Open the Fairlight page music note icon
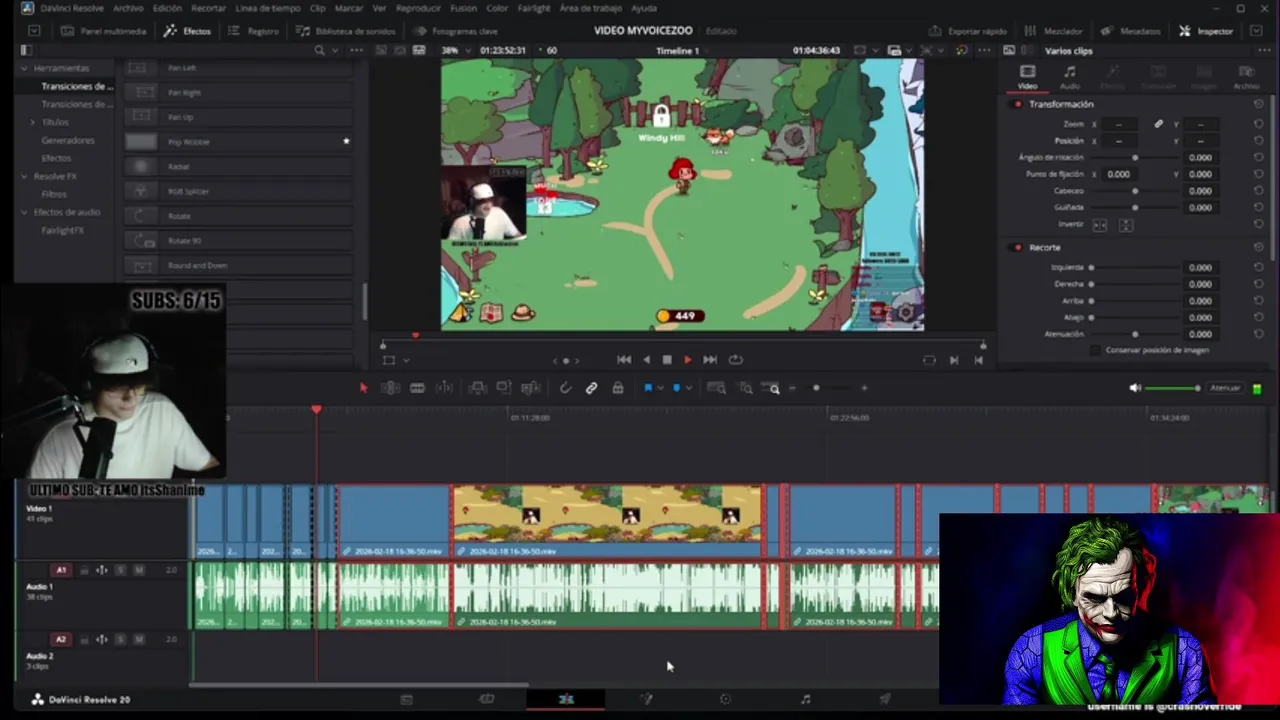1280x720 pixels. pos(805,699)
